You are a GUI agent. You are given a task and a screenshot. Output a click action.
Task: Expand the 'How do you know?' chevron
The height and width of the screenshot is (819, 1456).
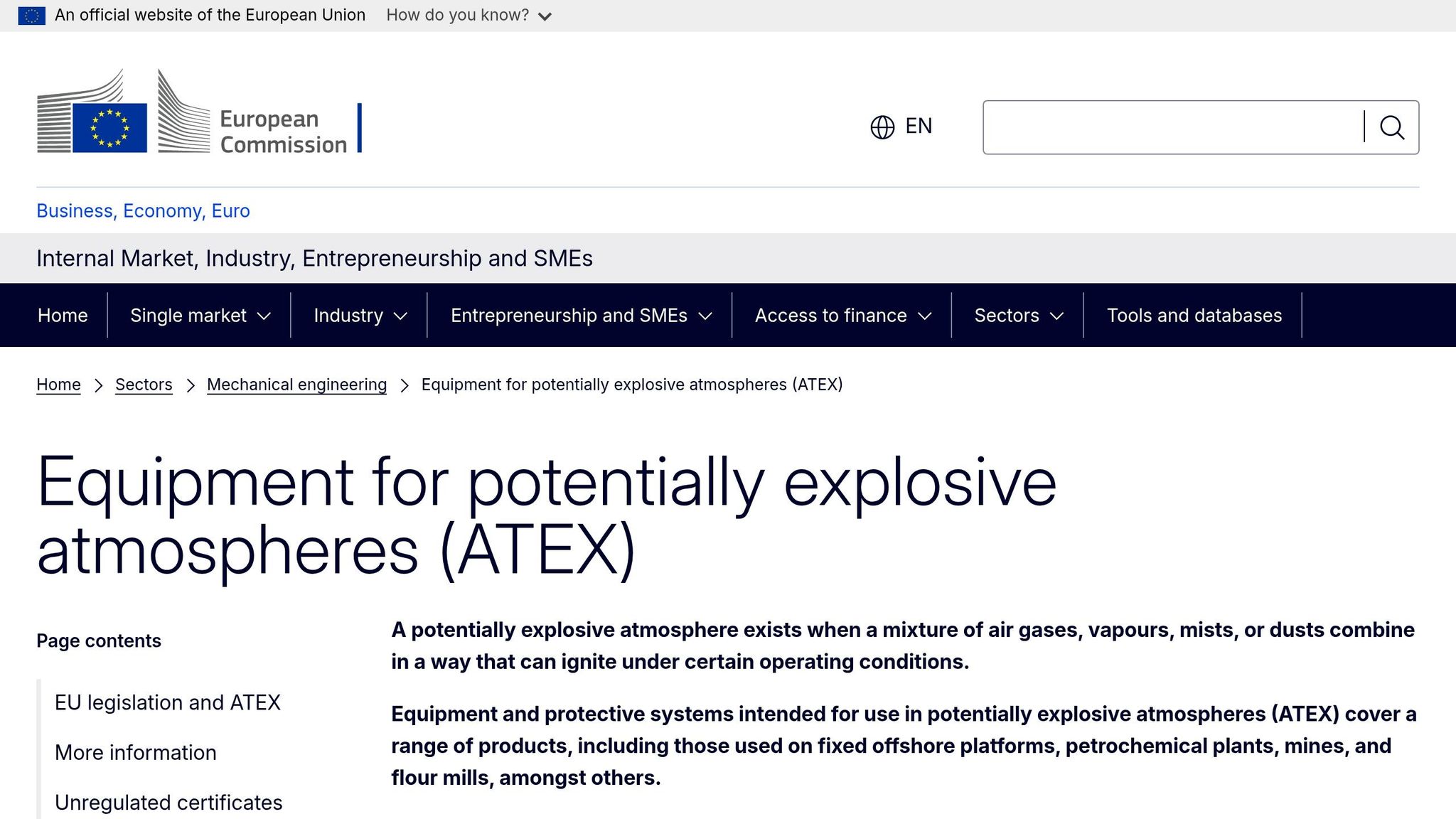pos(545,16)
